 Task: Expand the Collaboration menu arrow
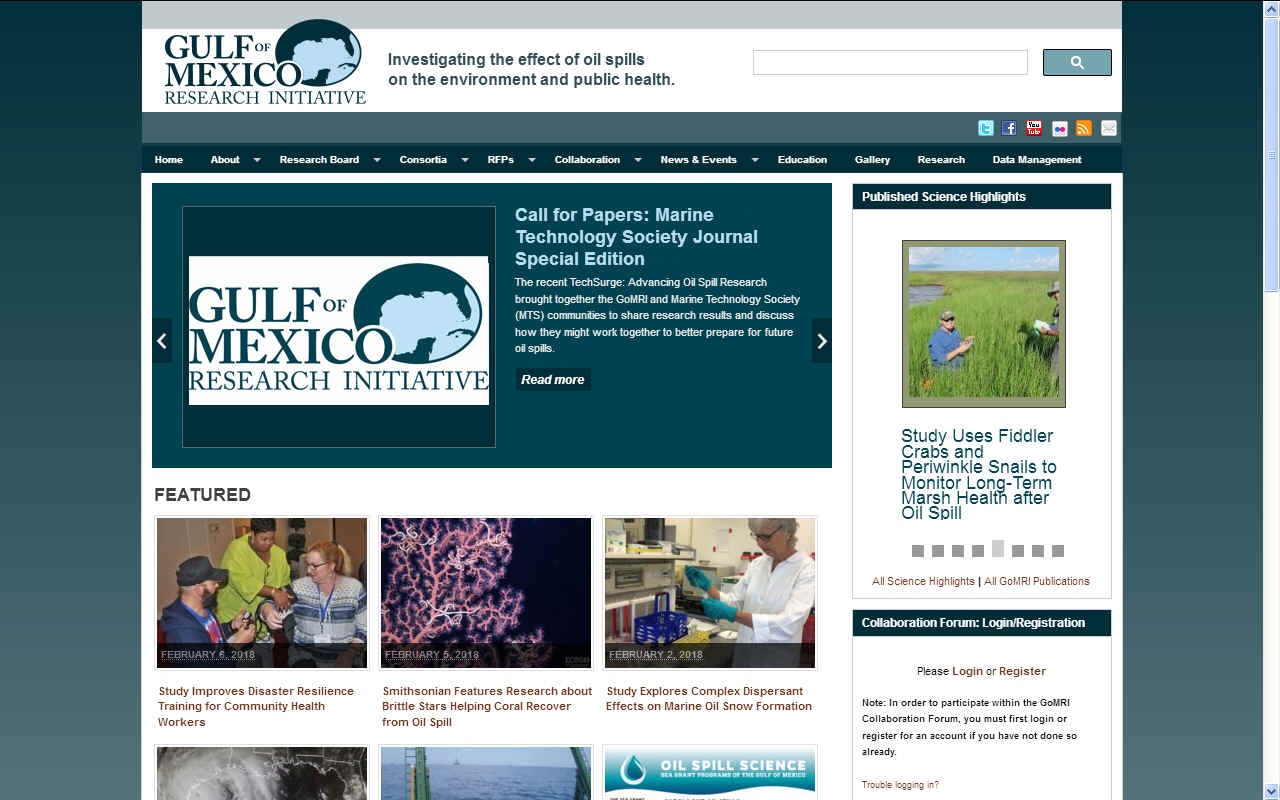(638, 160)
